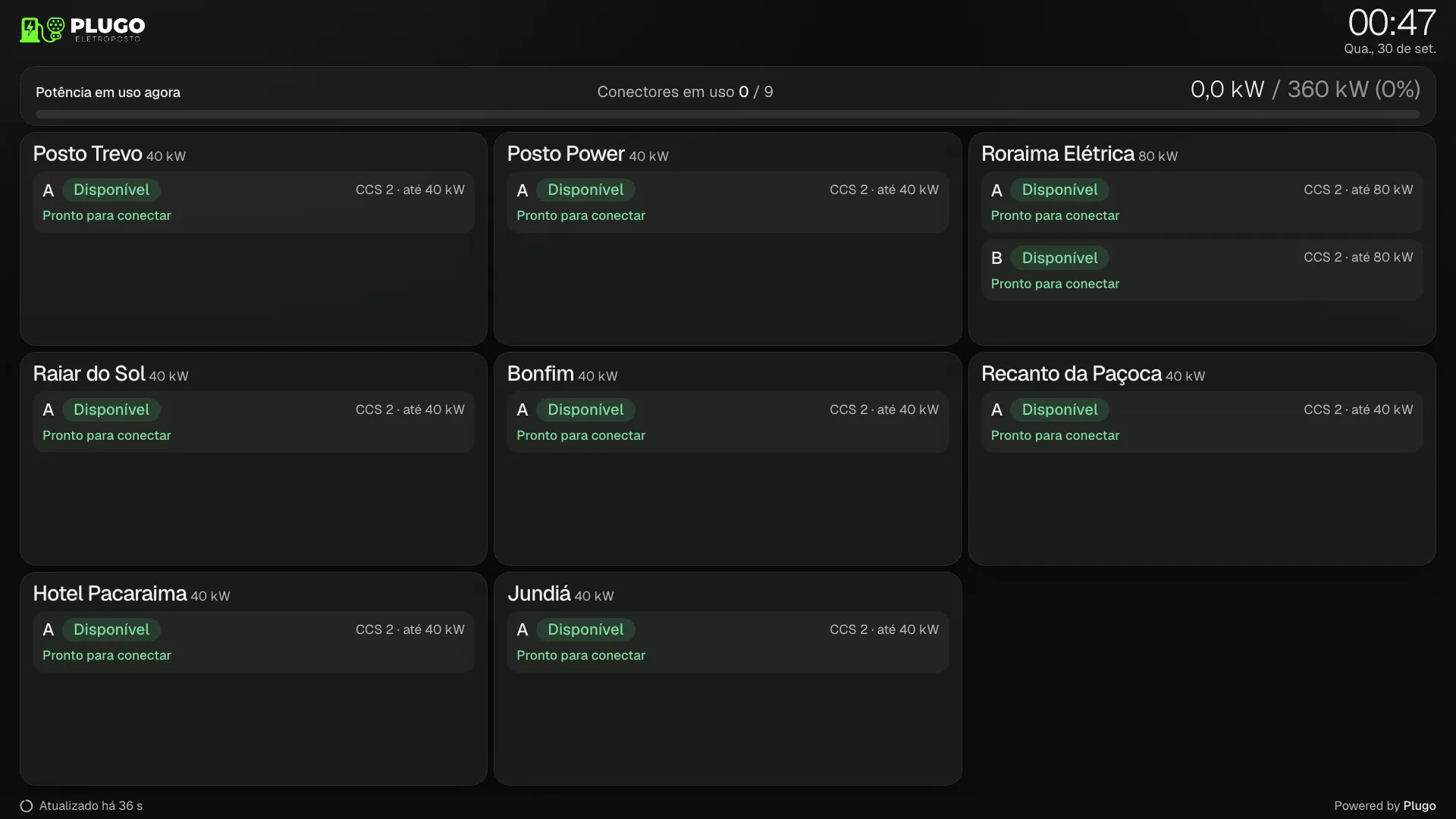Open the Powered by Plugo link
Viewport: 1456px width, 819px height.
(1385, 806)
